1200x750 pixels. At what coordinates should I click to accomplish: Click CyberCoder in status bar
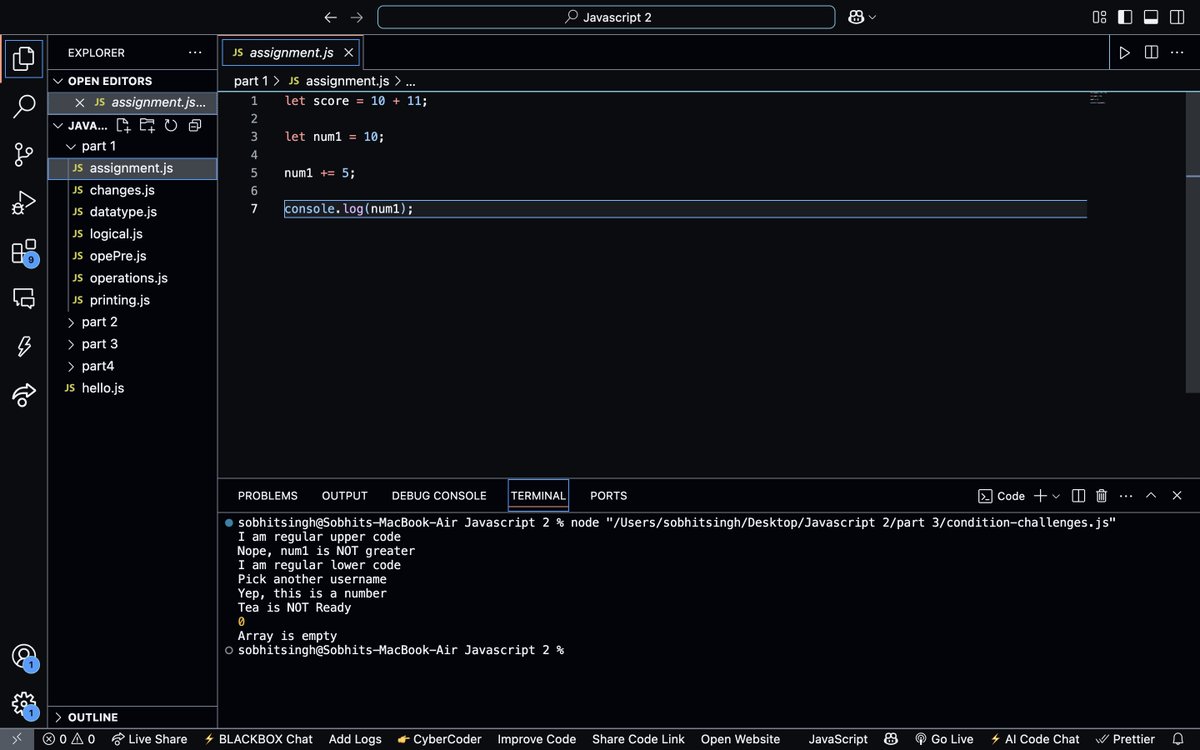[x=439, y=739]
